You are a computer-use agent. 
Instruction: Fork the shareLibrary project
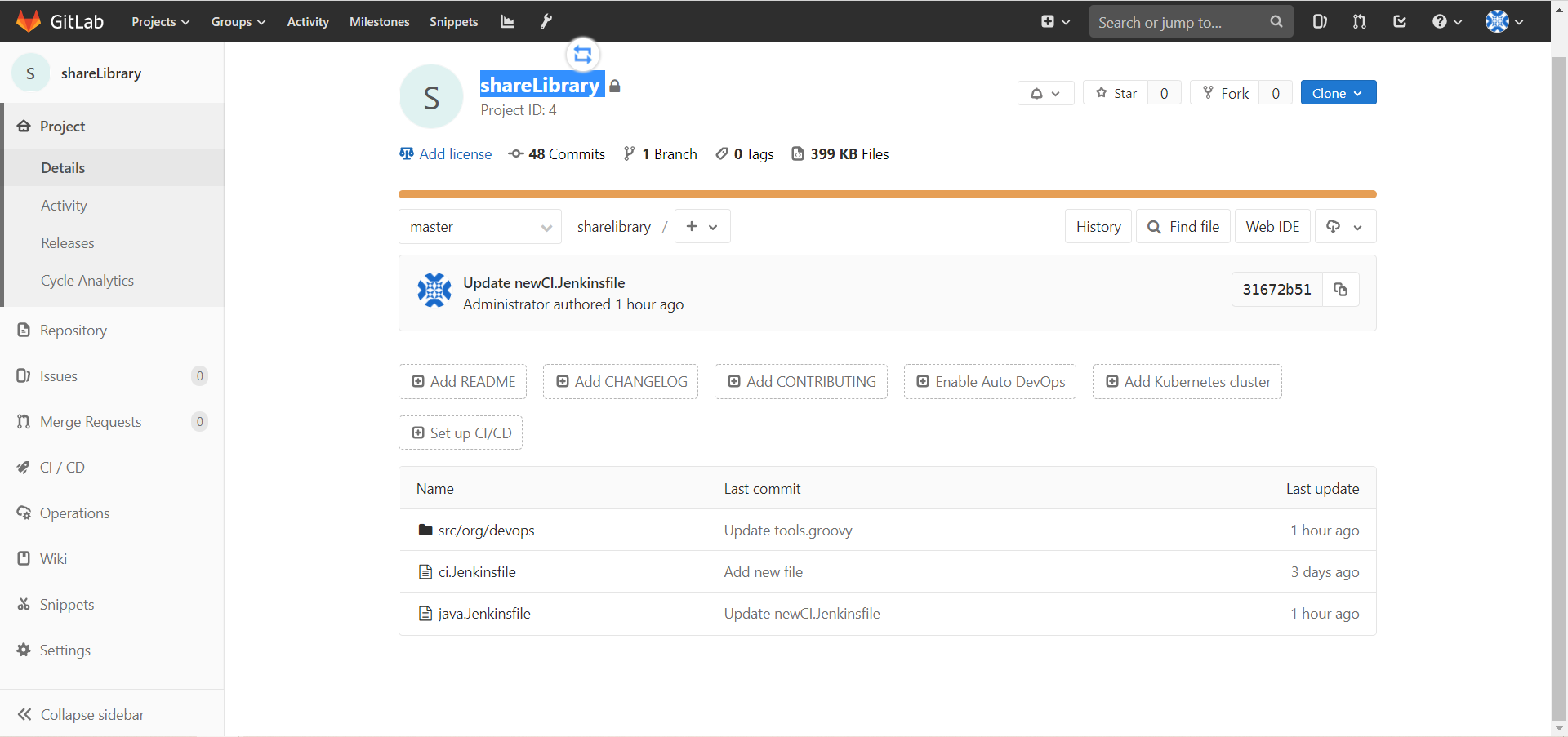click(1225, 93)
